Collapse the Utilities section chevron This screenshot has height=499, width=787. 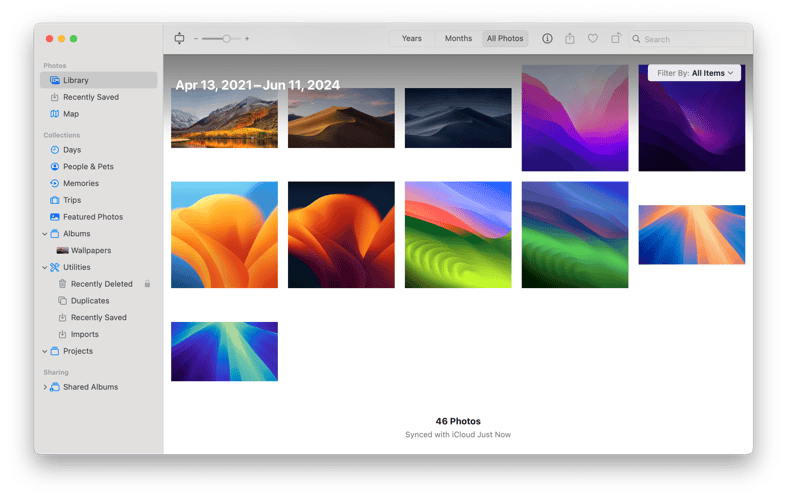(45, 268)
